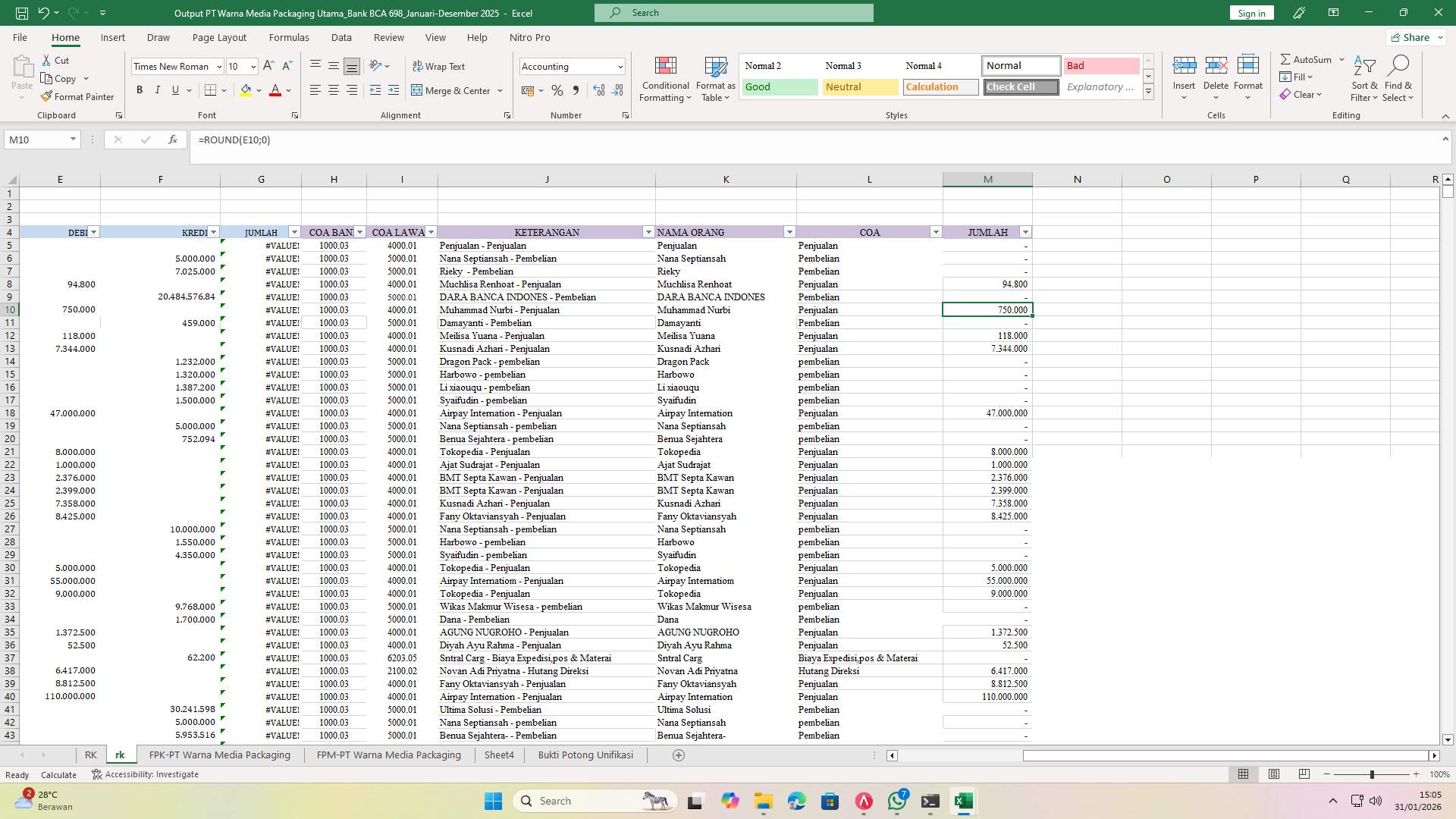Click Increase Font Size
The height and width of the screenshot is (819, 1456).
(267, 66)
